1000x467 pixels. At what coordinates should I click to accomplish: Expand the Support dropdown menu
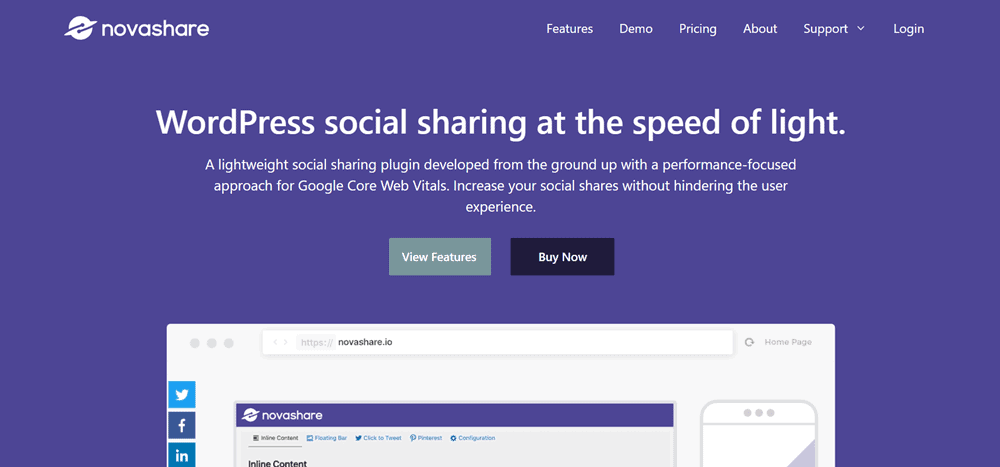click(x=834, y=29)
